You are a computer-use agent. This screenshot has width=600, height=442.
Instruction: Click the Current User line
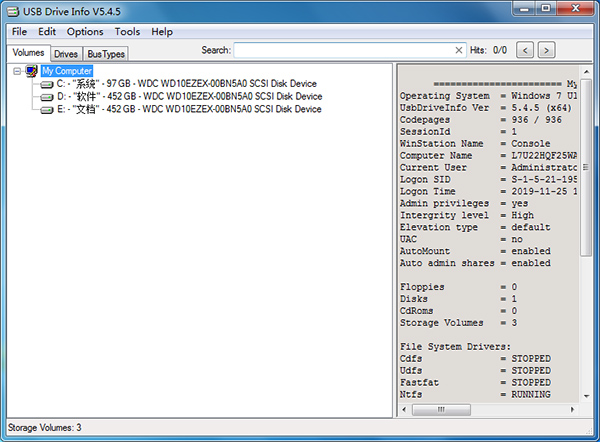[x=488, y=168]
